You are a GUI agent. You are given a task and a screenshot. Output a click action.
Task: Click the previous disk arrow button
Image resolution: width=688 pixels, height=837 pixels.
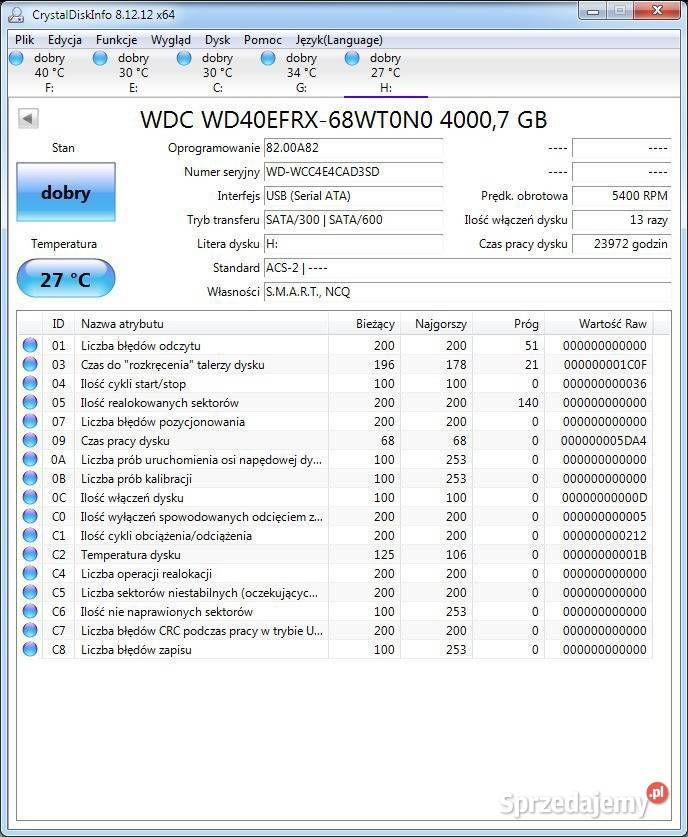(28, 119)
